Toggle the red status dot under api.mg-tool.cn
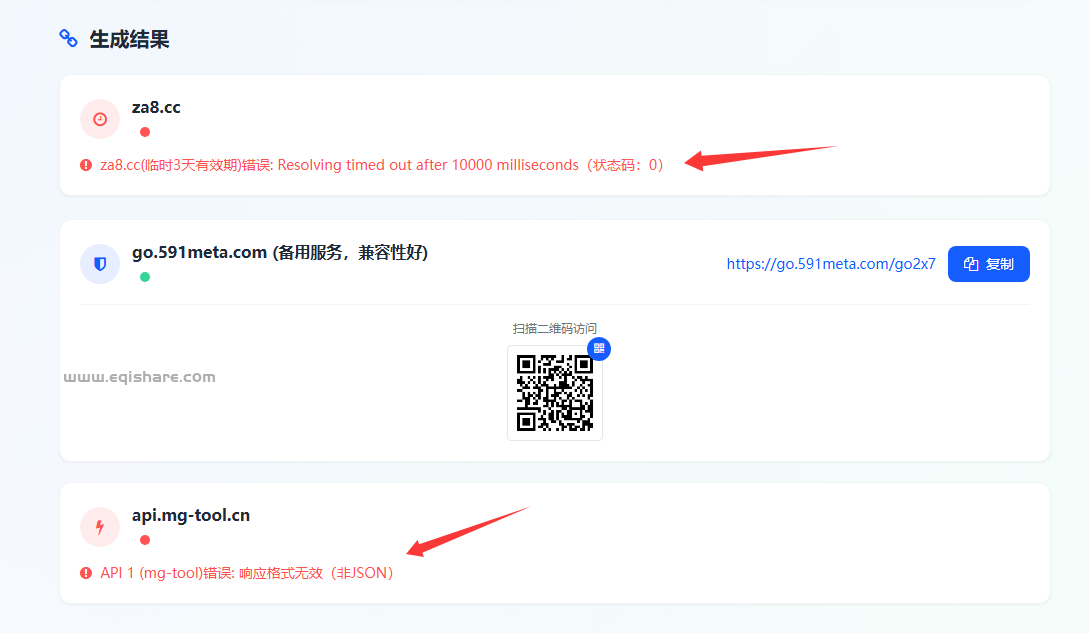Screen dimensions: 1089x633 coord(145,539)
